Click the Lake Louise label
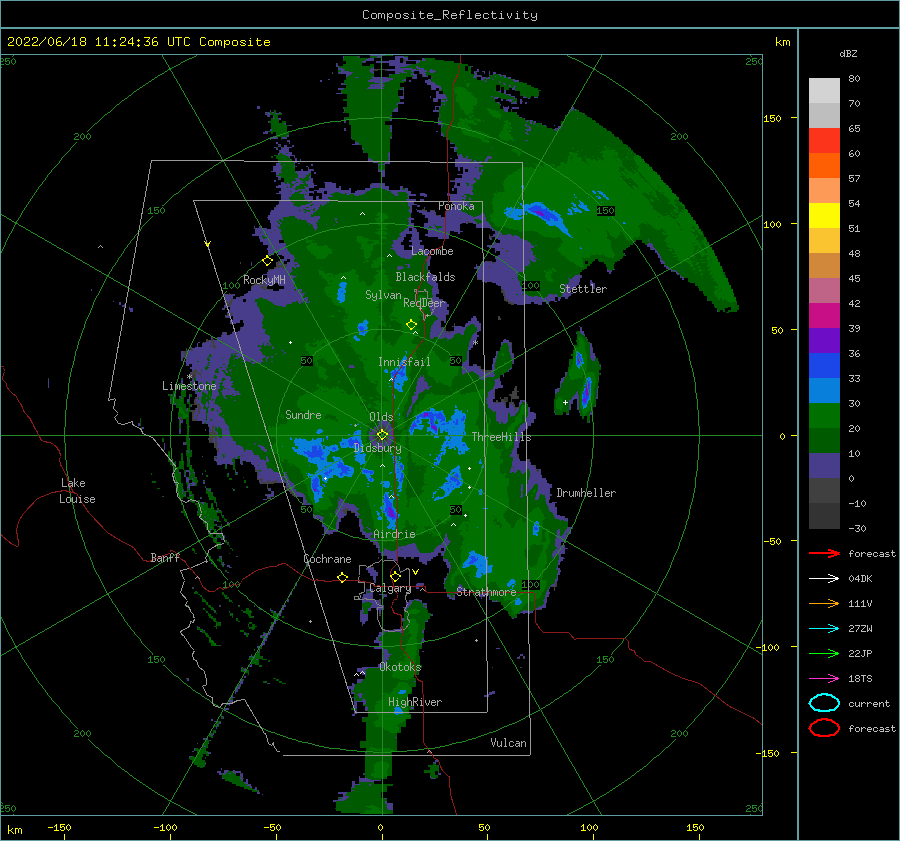Image resolution: width=900 pixels, height=841 pixels. (77, 491)
